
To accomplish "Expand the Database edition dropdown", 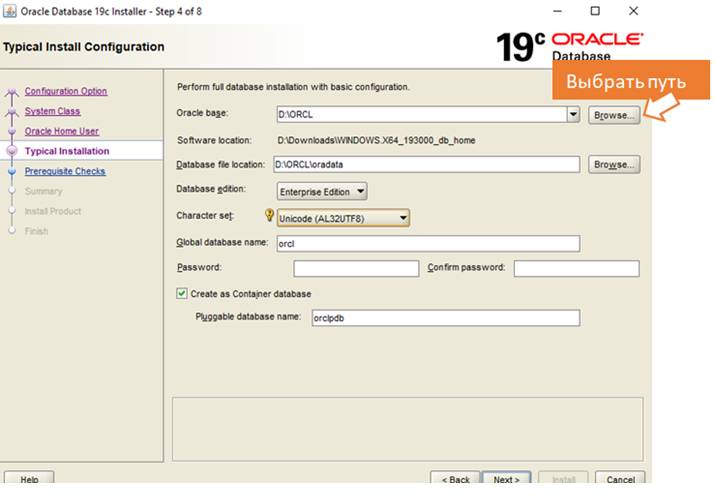I will click(360, 190).
